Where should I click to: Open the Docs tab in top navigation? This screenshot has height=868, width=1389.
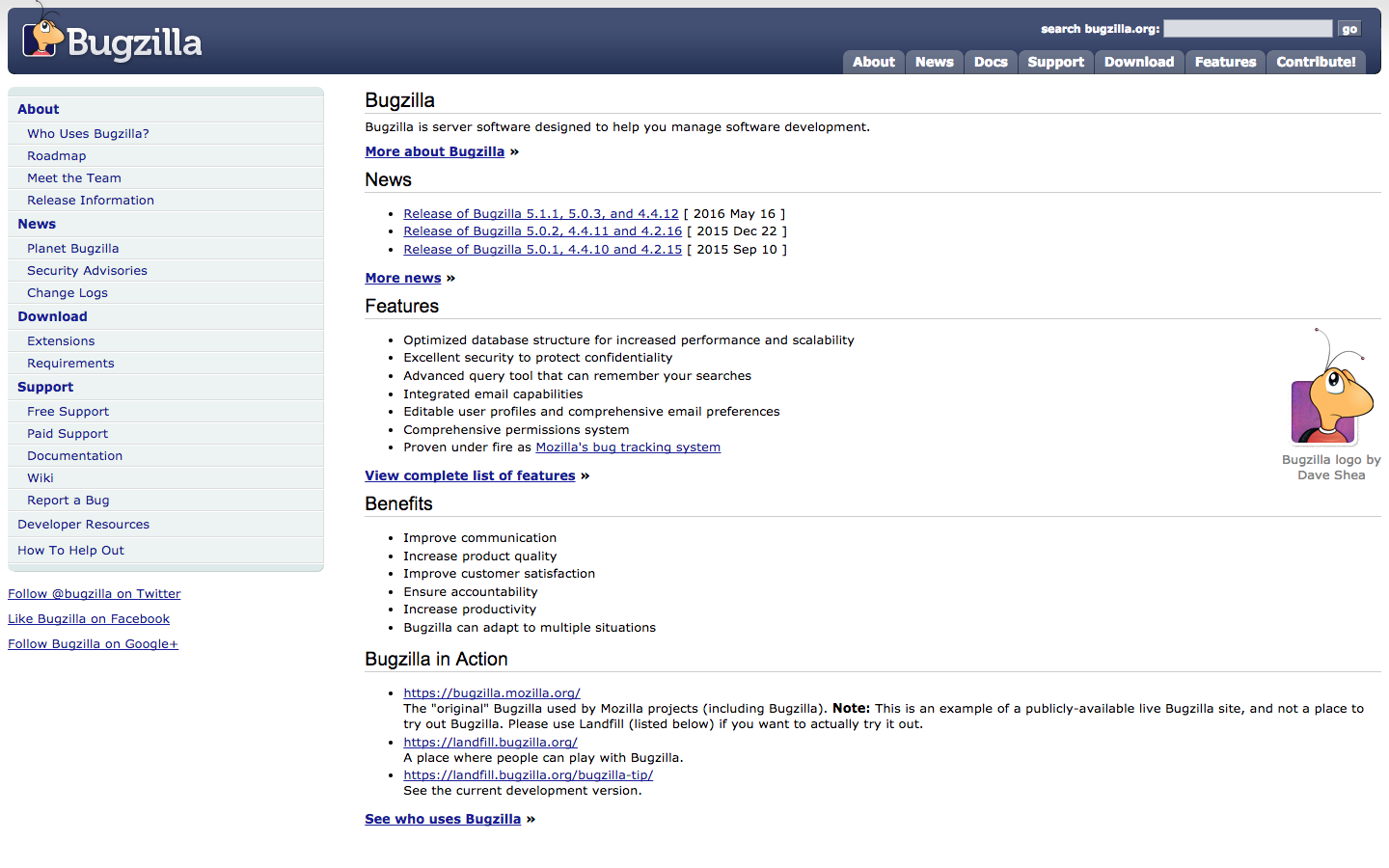coord(991,62)
